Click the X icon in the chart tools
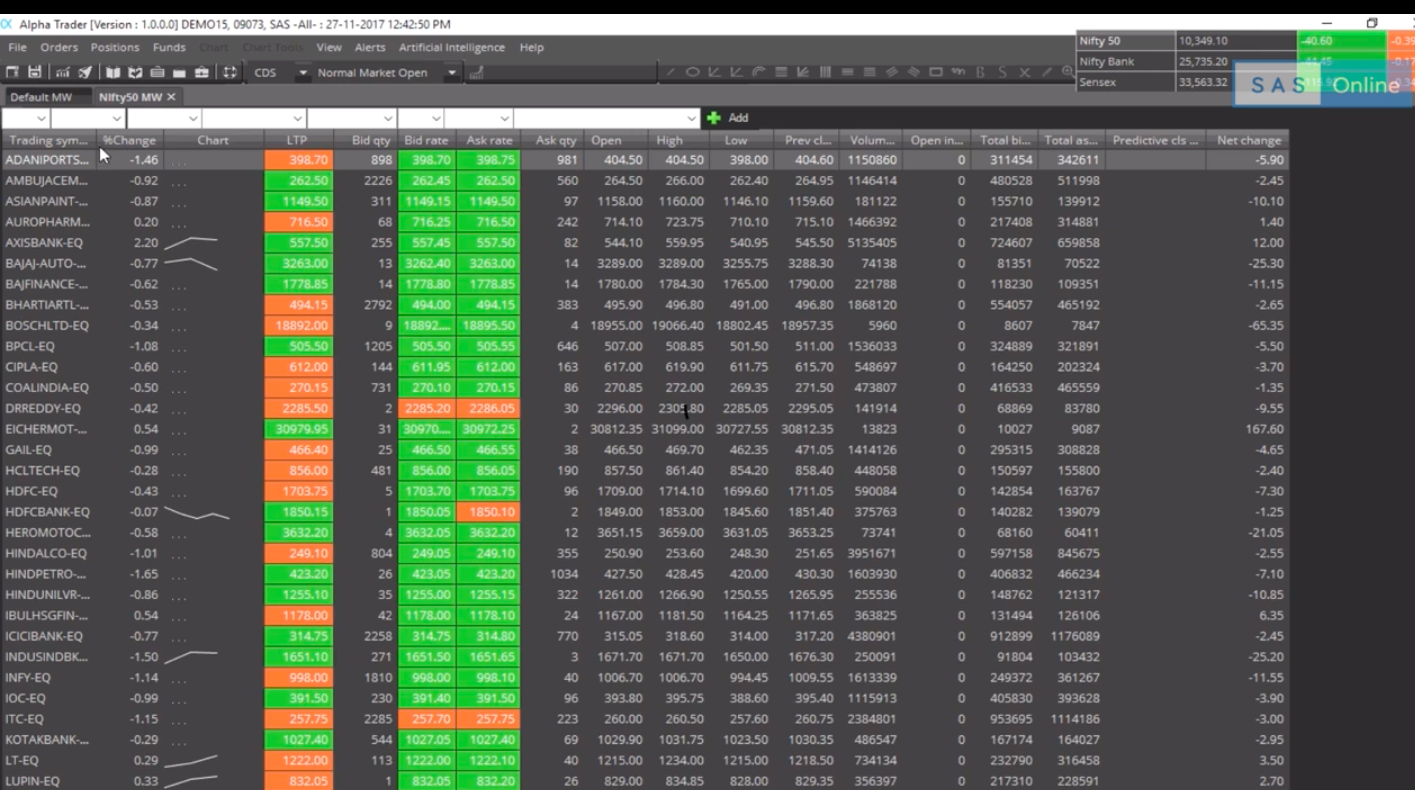 tap(1024, 72)
